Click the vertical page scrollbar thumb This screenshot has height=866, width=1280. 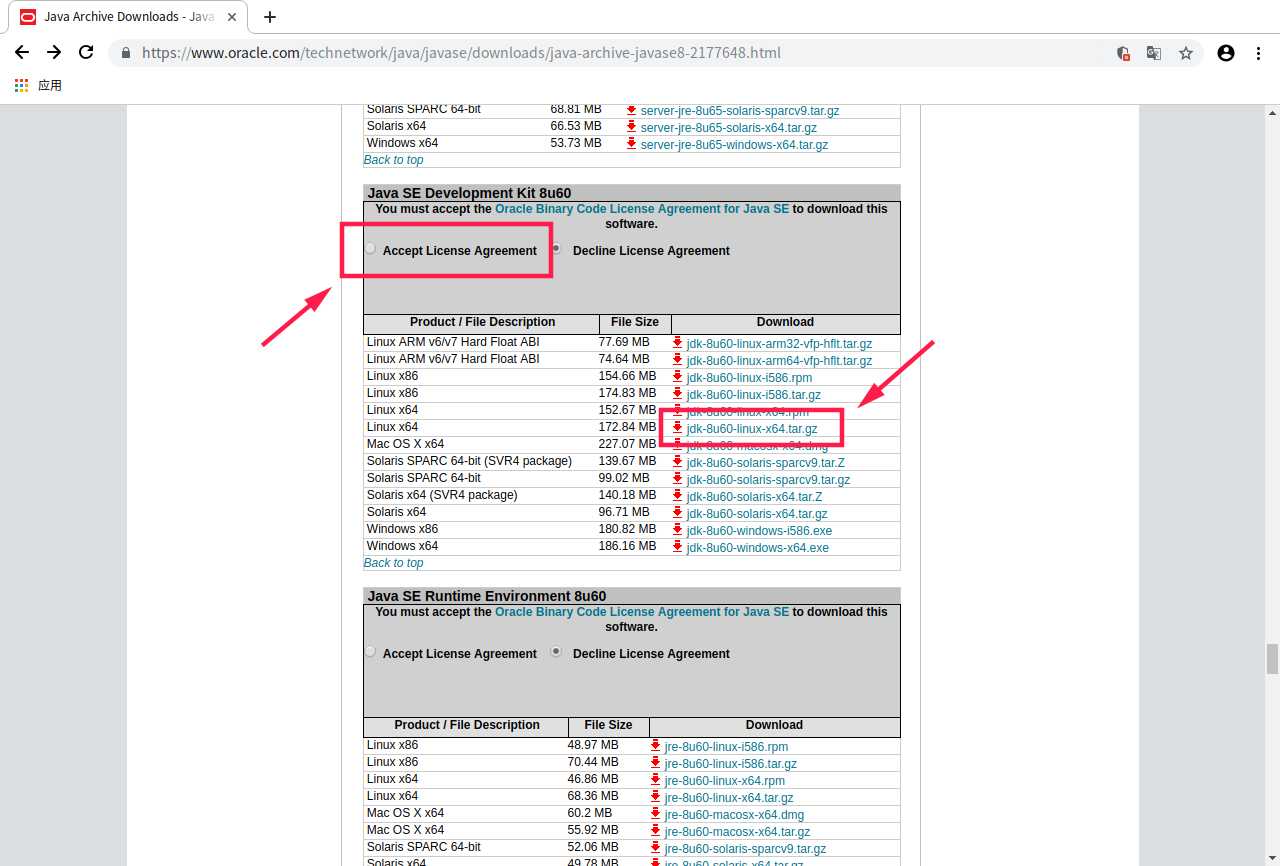tap(1272, 659)
